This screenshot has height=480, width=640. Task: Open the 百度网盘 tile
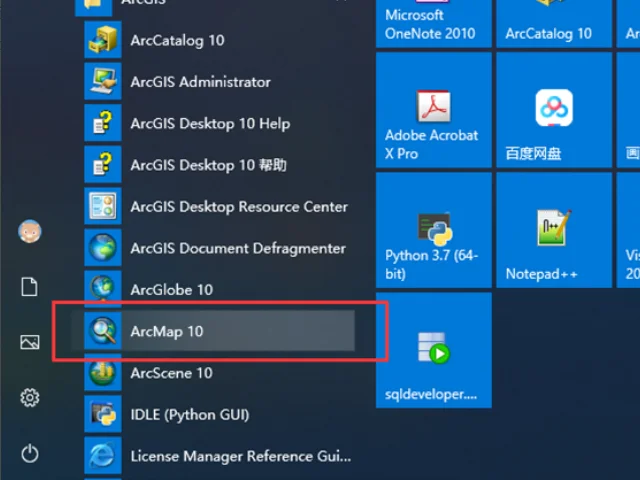click(553, 110)
